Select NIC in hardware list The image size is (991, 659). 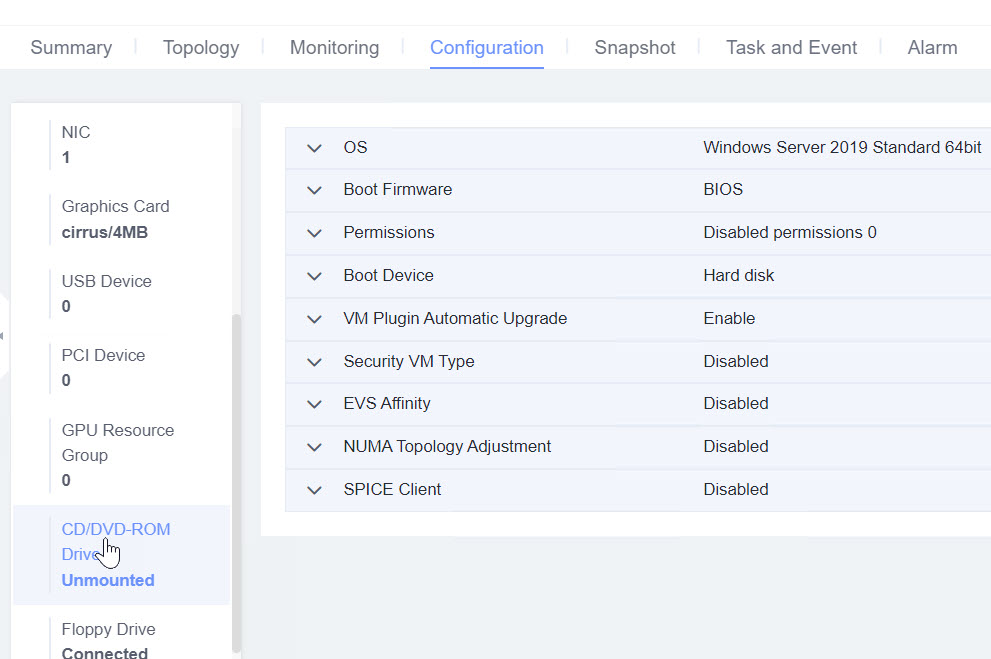click(121, 145)
